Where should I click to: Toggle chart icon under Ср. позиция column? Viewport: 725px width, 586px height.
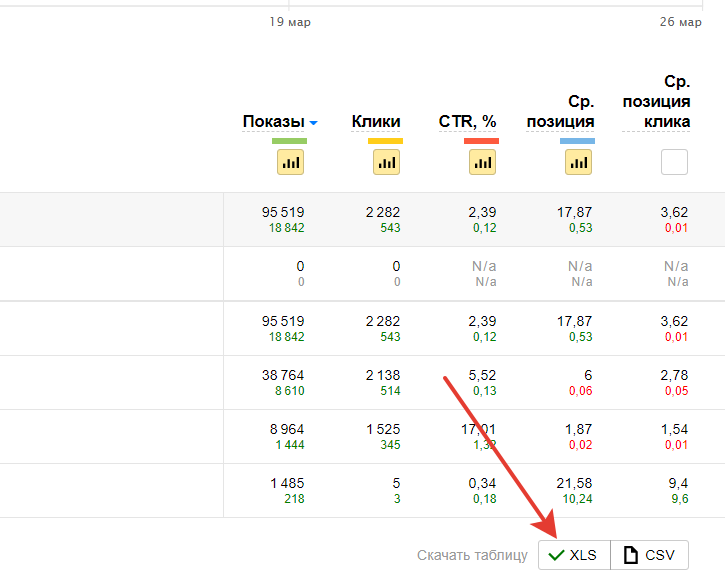[x=578, y=162]
